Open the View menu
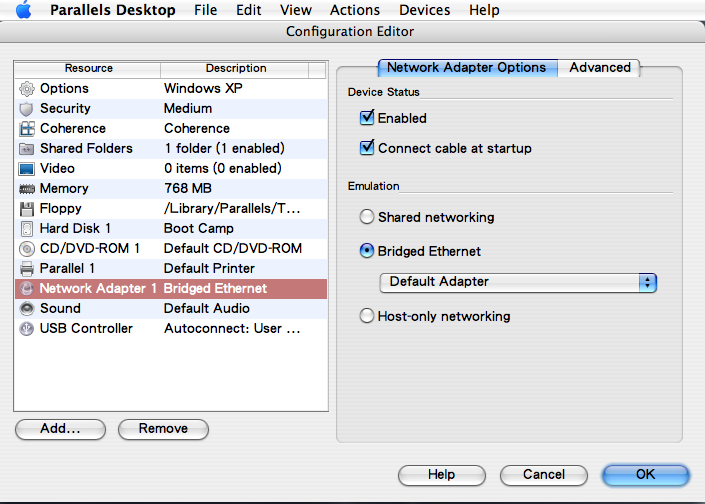The image size is (705, 504). tap(296, 10)
